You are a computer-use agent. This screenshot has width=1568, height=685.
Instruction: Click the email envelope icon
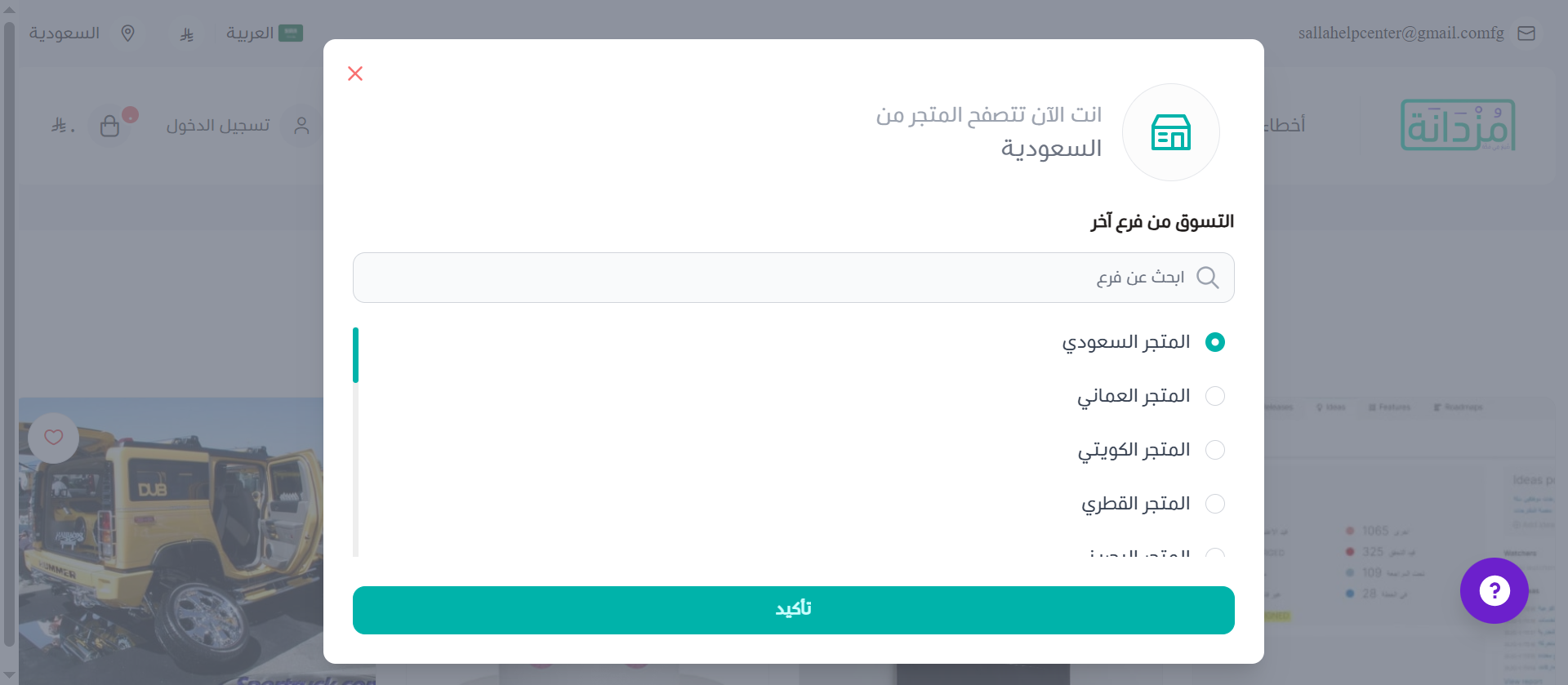(x=1526, y=33)
